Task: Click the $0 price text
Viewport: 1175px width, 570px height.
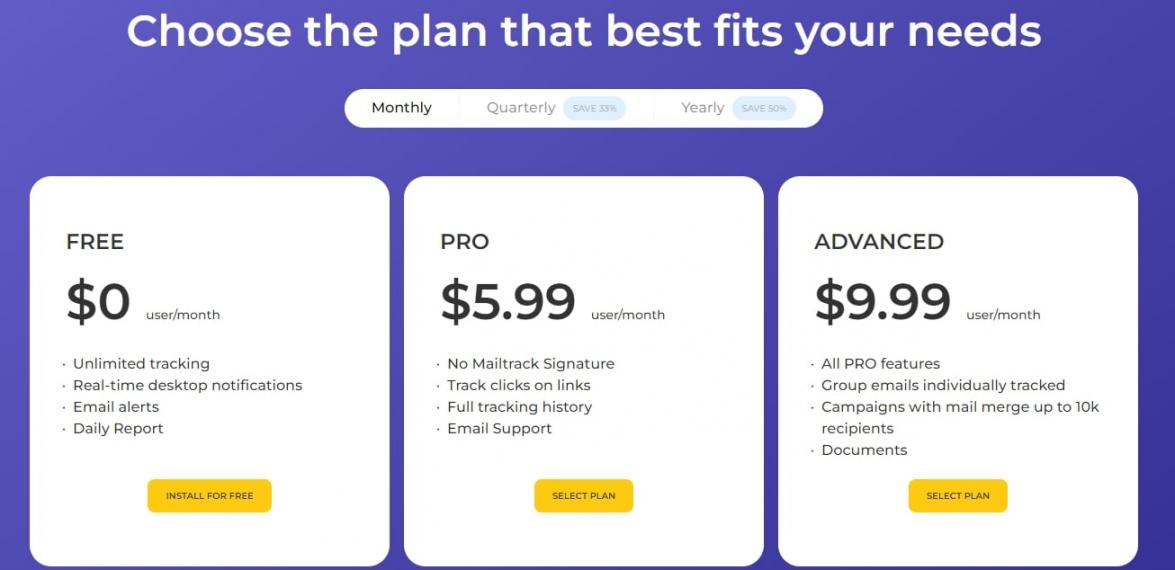Action: click(x=98, y=302)
